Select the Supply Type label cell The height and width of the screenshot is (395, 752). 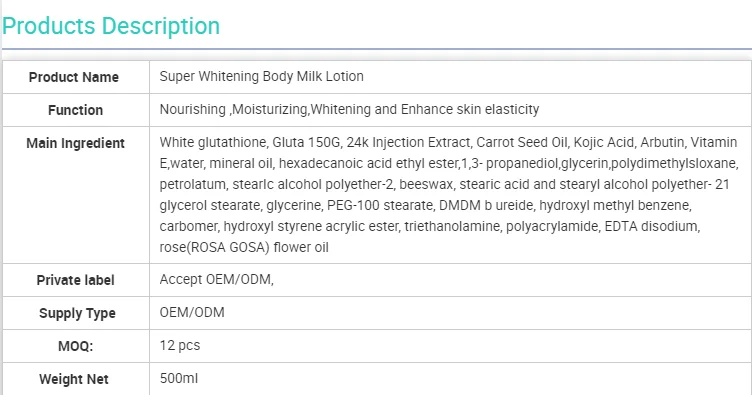pos(76,313)
